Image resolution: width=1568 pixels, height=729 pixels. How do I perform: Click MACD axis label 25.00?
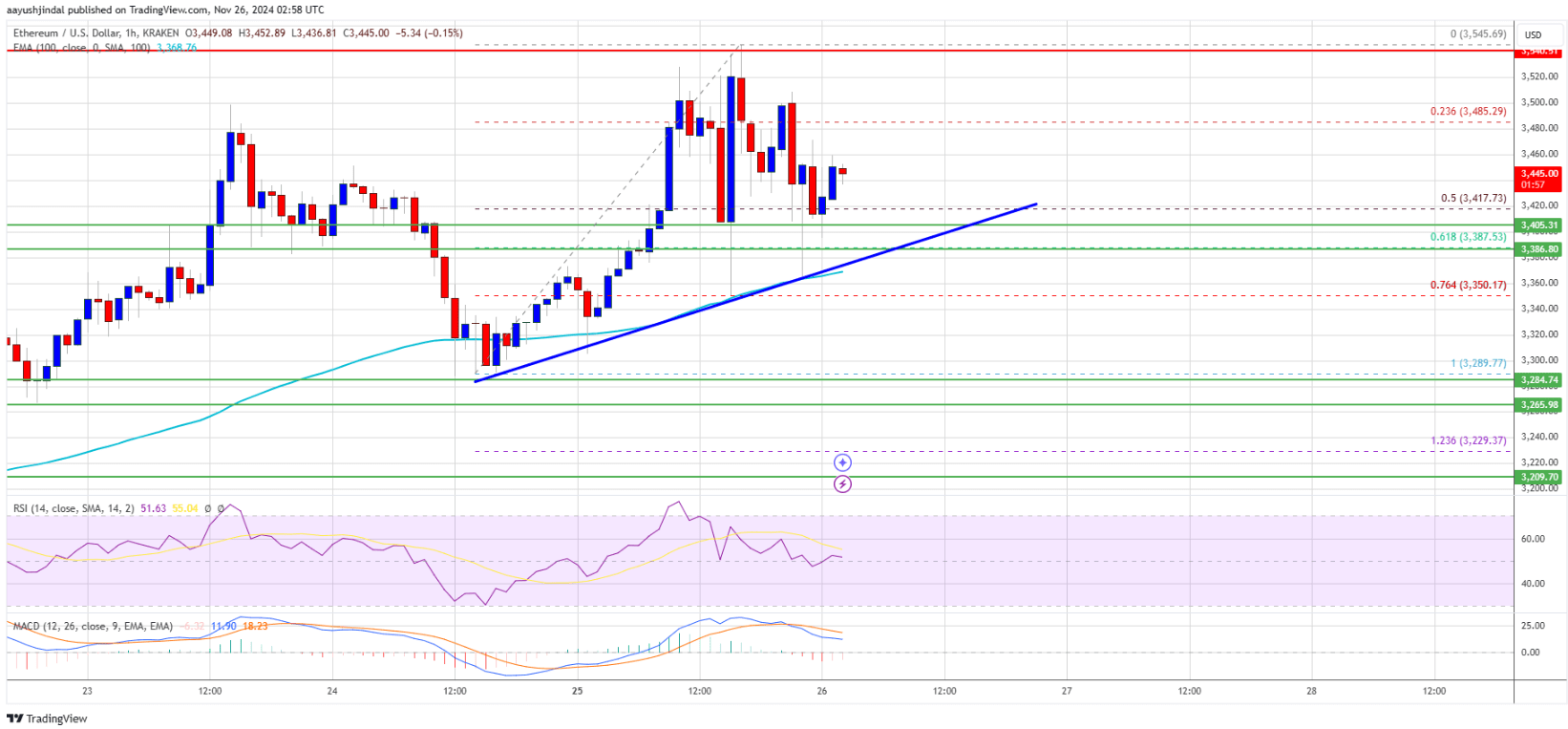pyautogui.click(x=1533, y=626)
